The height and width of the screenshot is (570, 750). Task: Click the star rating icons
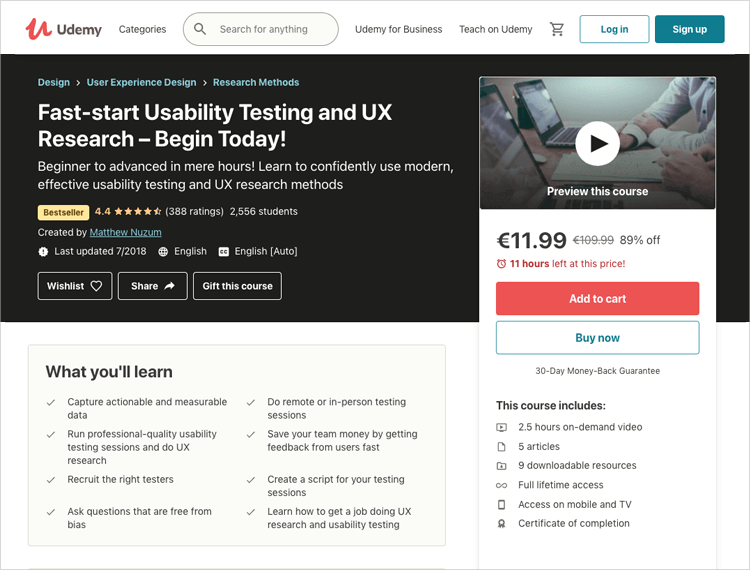[x=138, y=211]
